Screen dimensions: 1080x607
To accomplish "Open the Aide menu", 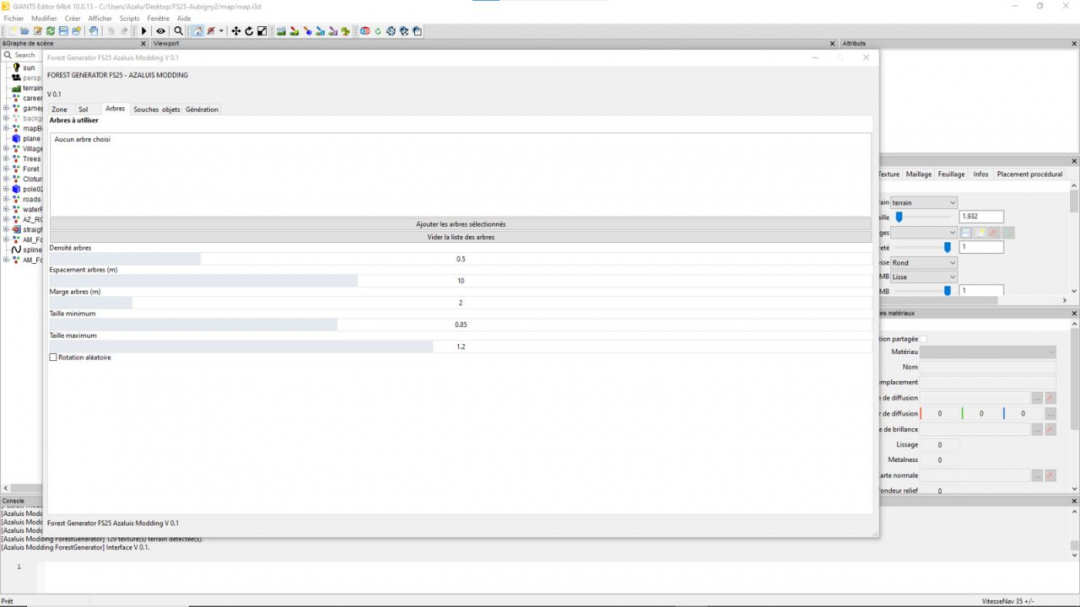I will (184, 19).
